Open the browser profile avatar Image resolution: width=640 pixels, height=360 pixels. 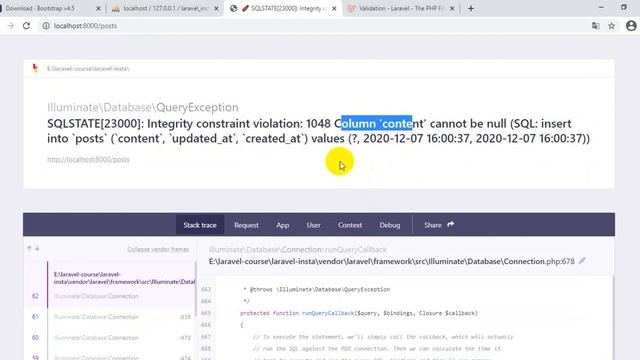coord(631,26)
